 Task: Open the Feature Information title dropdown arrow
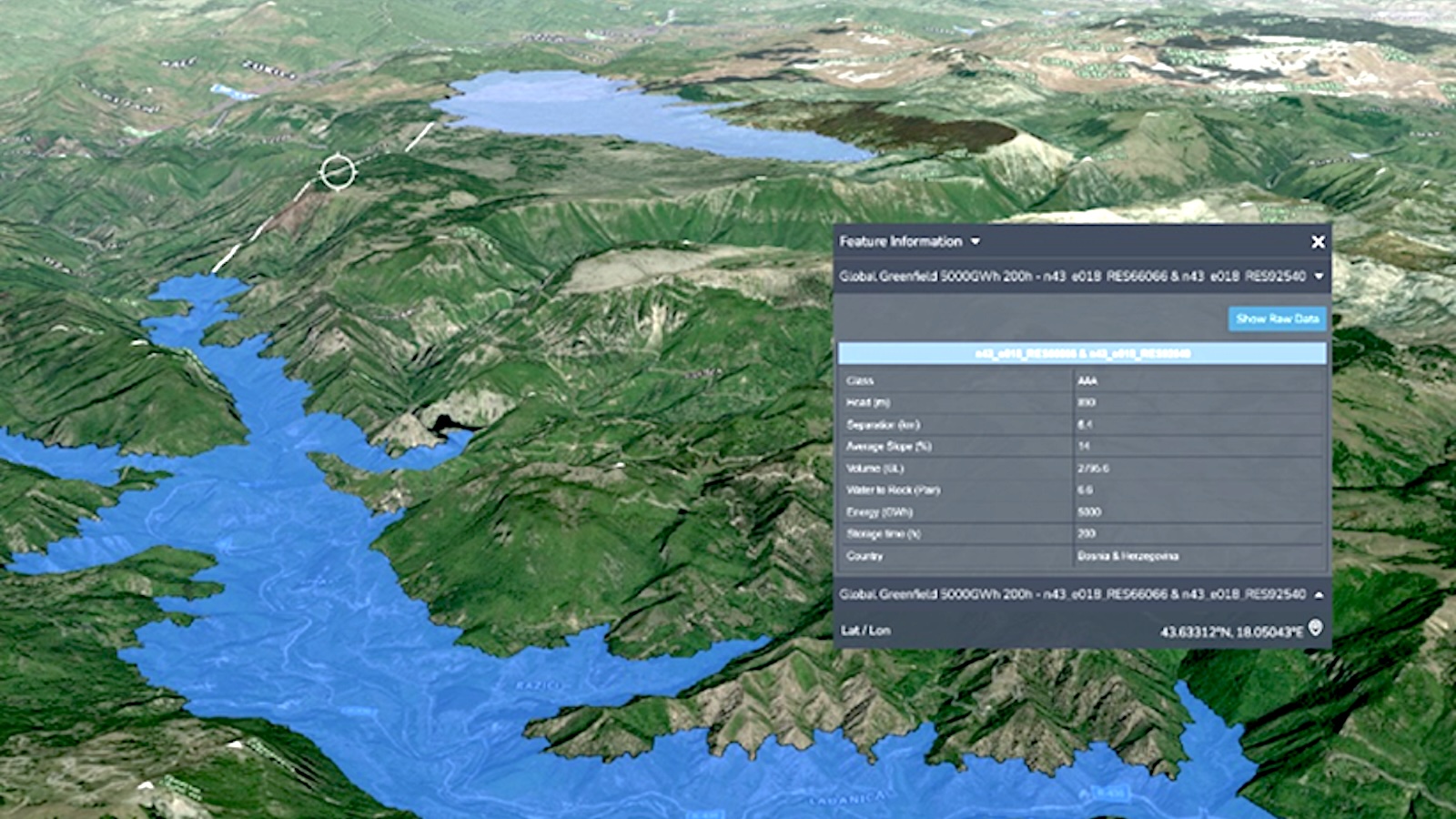976,241
